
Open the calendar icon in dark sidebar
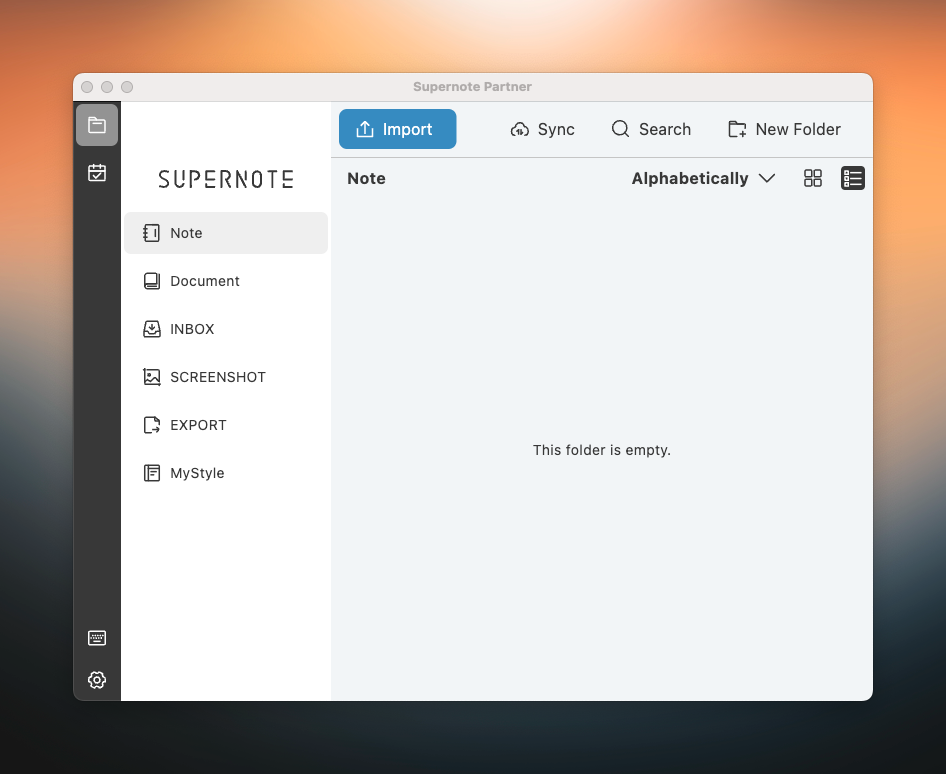[97, 173]
